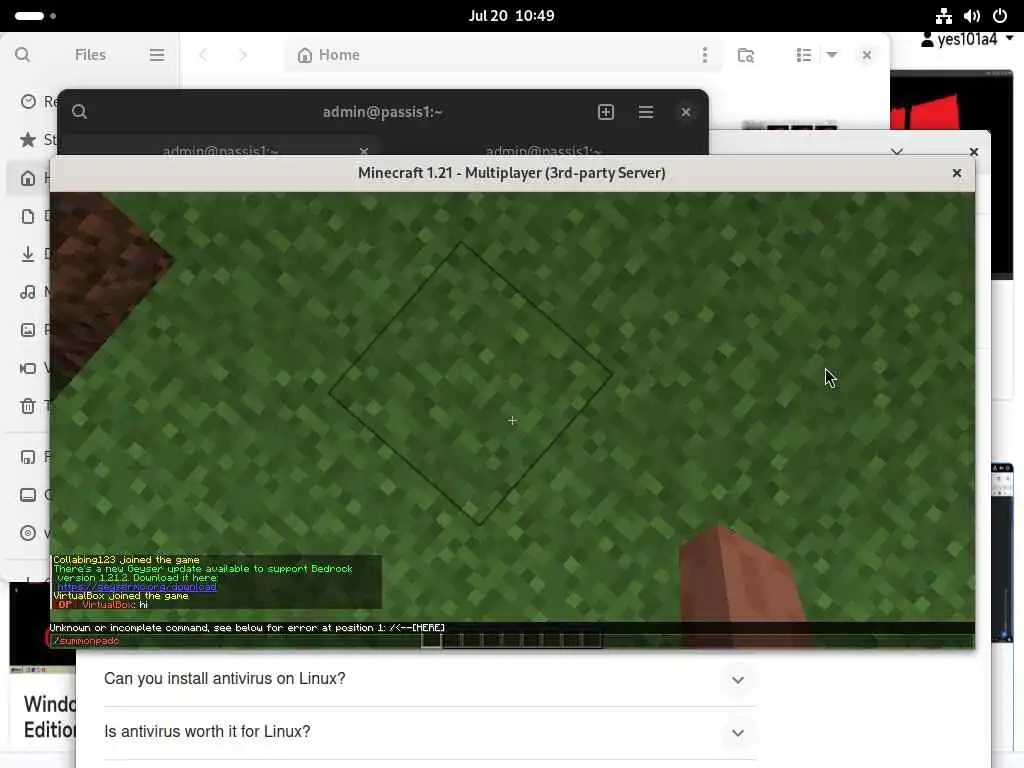Click the terminal window search icon
This screenshot has height=768, width=1024.
click(80, 112)
